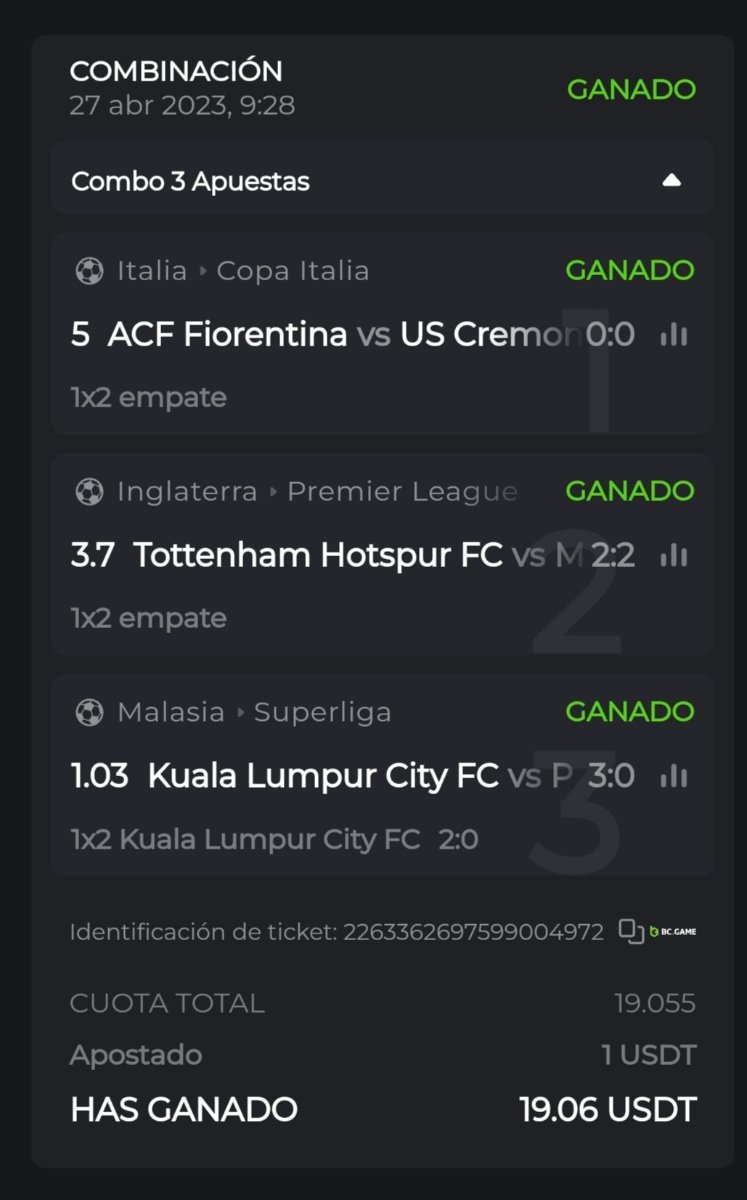Click the BC.GAME logo
The image size is (747, 1200).
[x=673, y=932]
